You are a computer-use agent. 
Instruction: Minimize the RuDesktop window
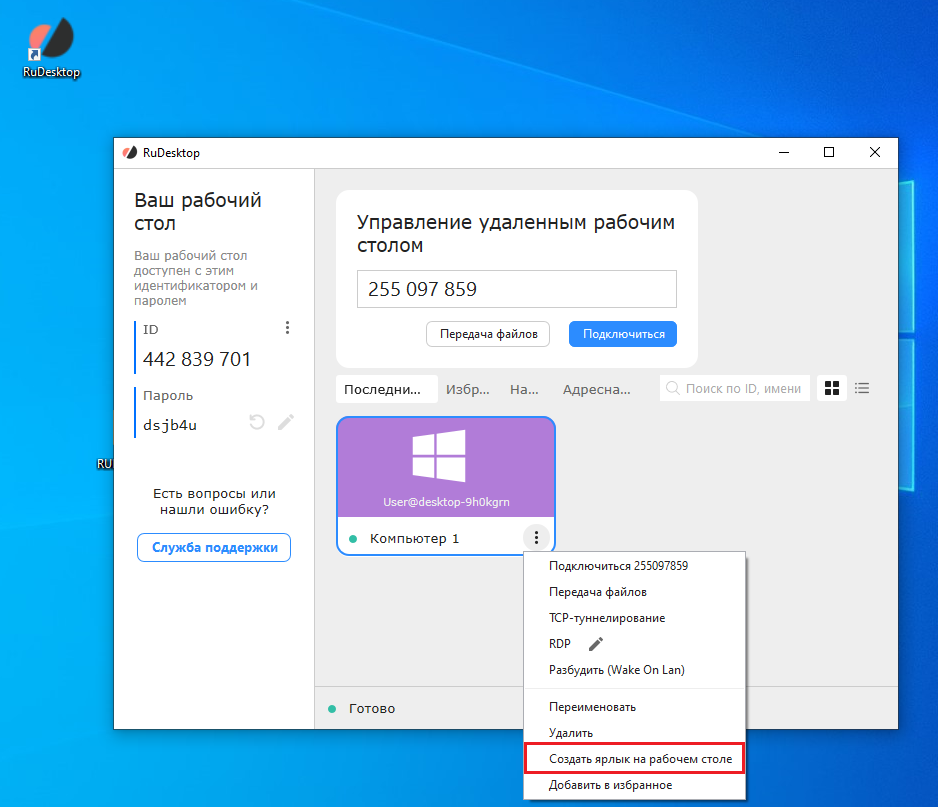click(x=784, y=153)
